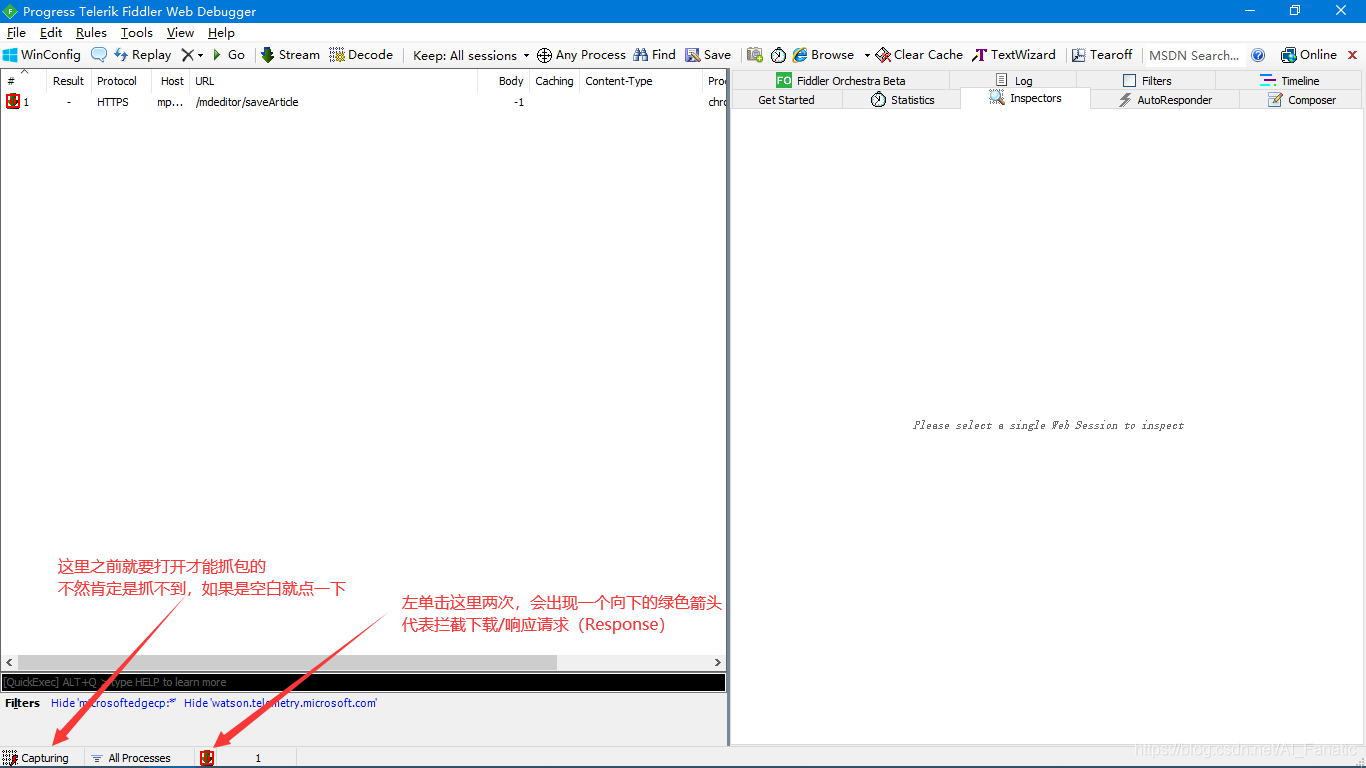Image resolution: width=1366 pixels, height=768 pixels.
Task: Toggle Capturing in status bar
Action: point(36,758)
